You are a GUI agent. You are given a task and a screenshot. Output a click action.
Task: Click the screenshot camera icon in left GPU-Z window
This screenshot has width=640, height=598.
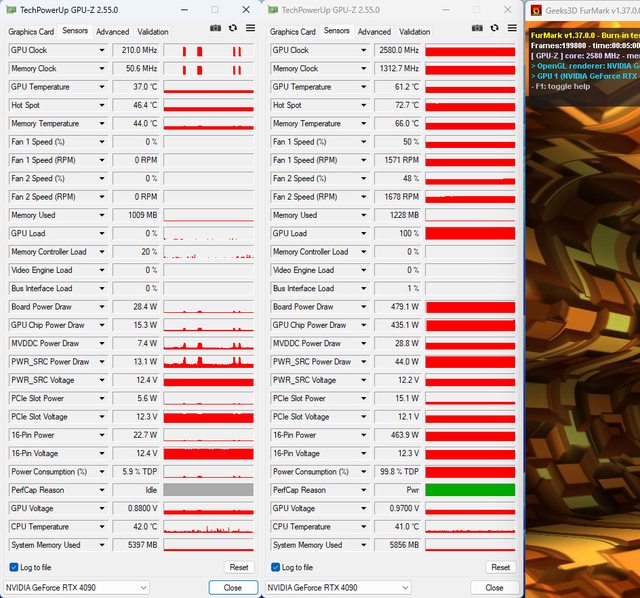coord(215,30)
